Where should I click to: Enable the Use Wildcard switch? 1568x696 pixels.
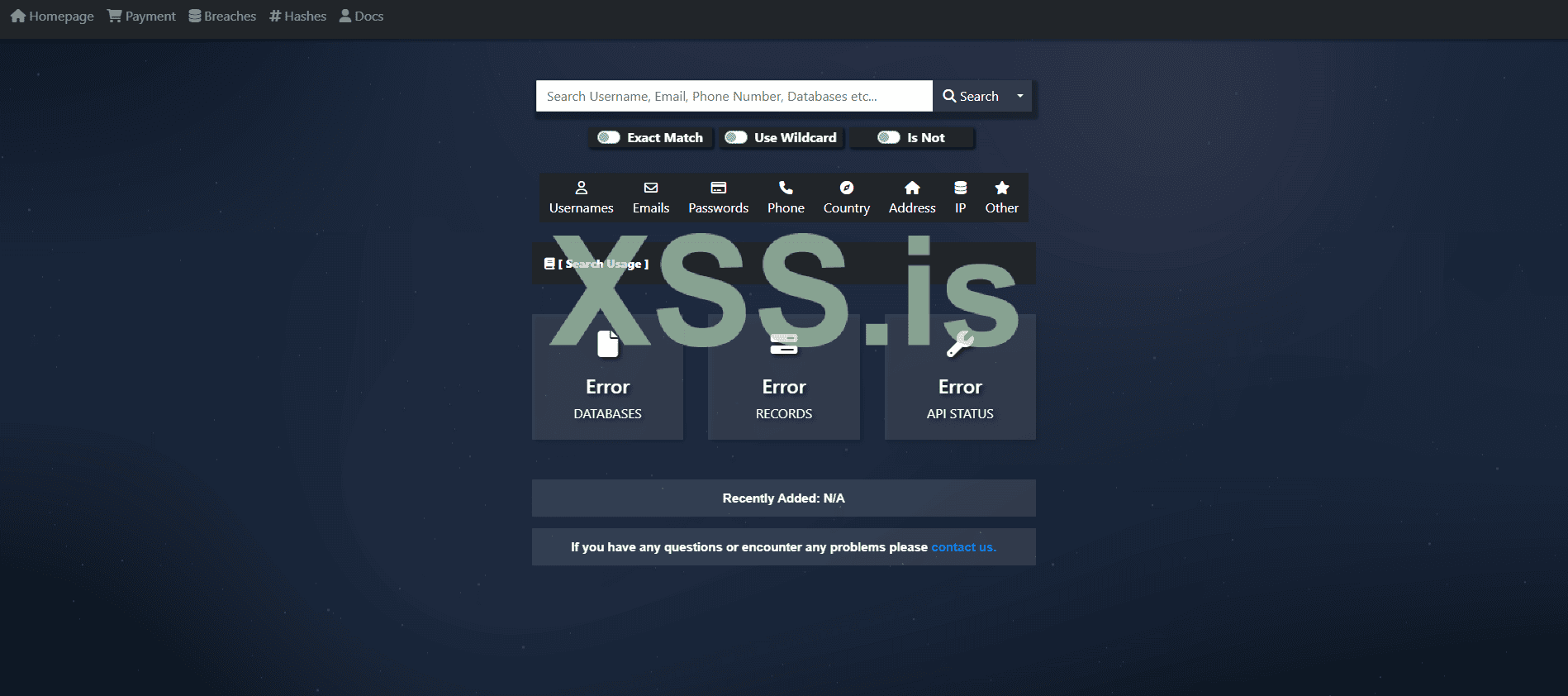(736, 137)
